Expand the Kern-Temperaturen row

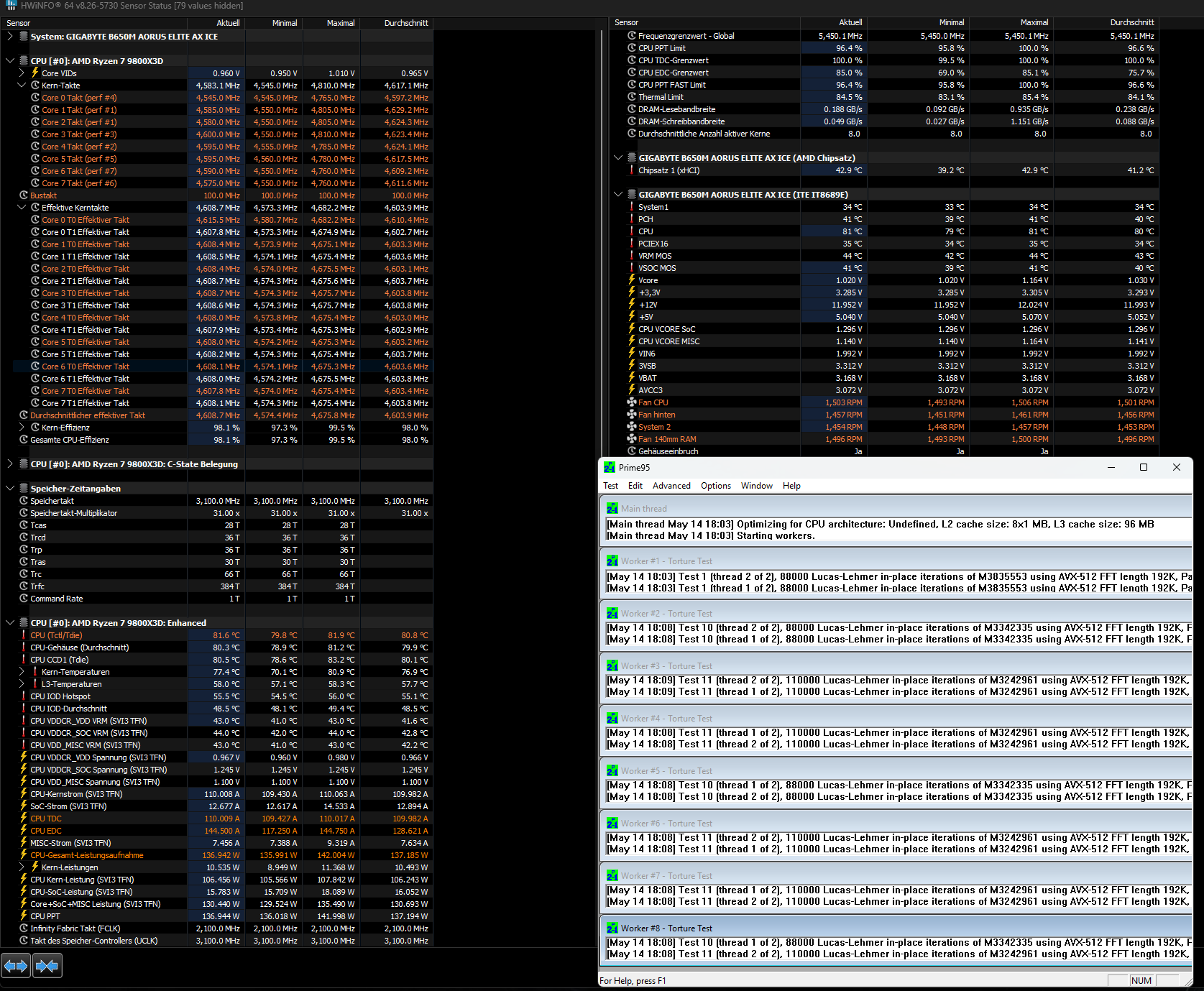coord(22,672)
